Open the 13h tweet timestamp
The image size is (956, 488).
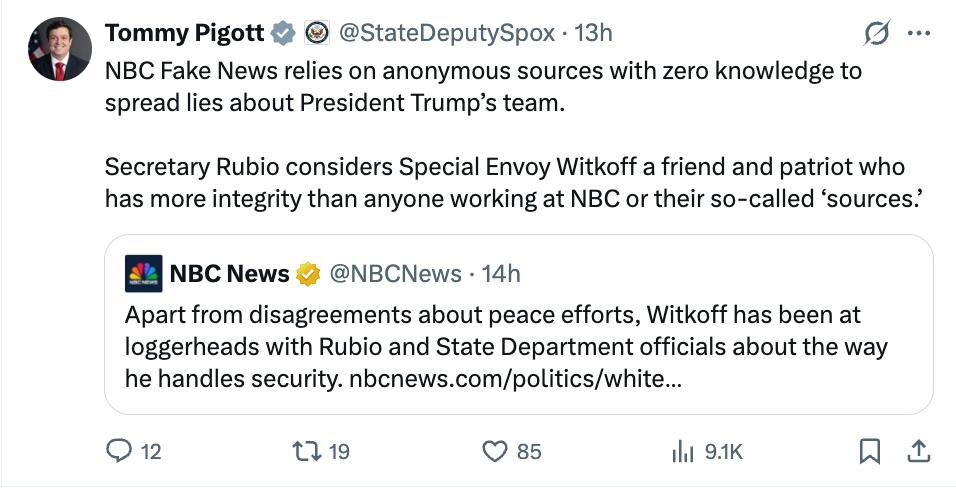tap(594, 33)
